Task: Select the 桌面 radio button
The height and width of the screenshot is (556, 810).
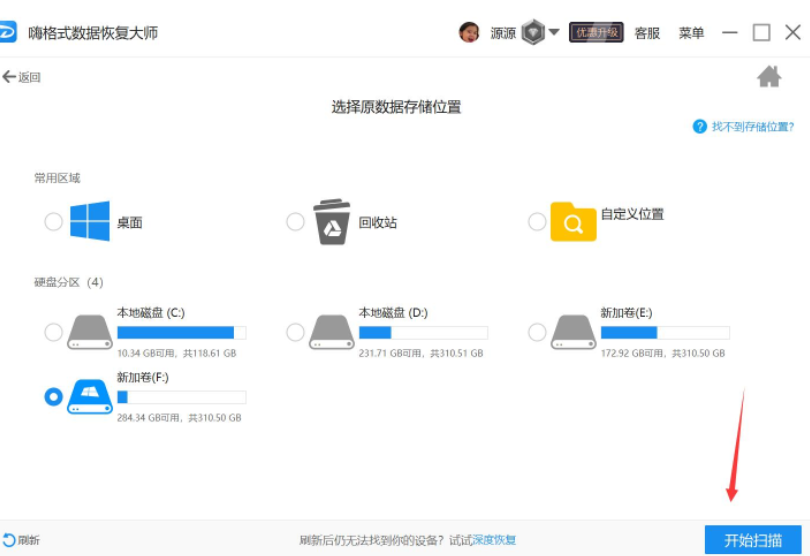Action: (54, 222)
